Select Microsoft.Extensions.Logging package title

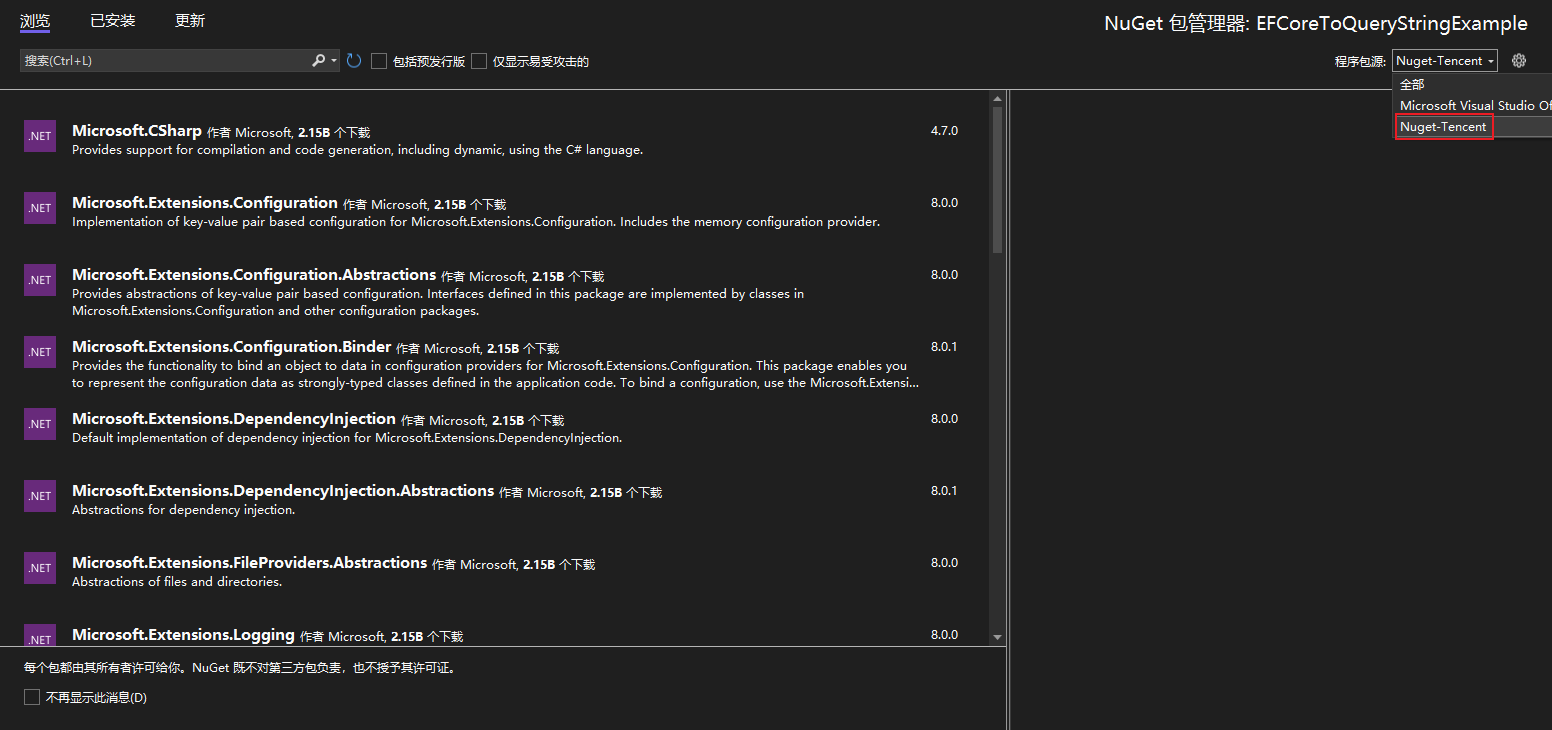[x=183, y=635]
